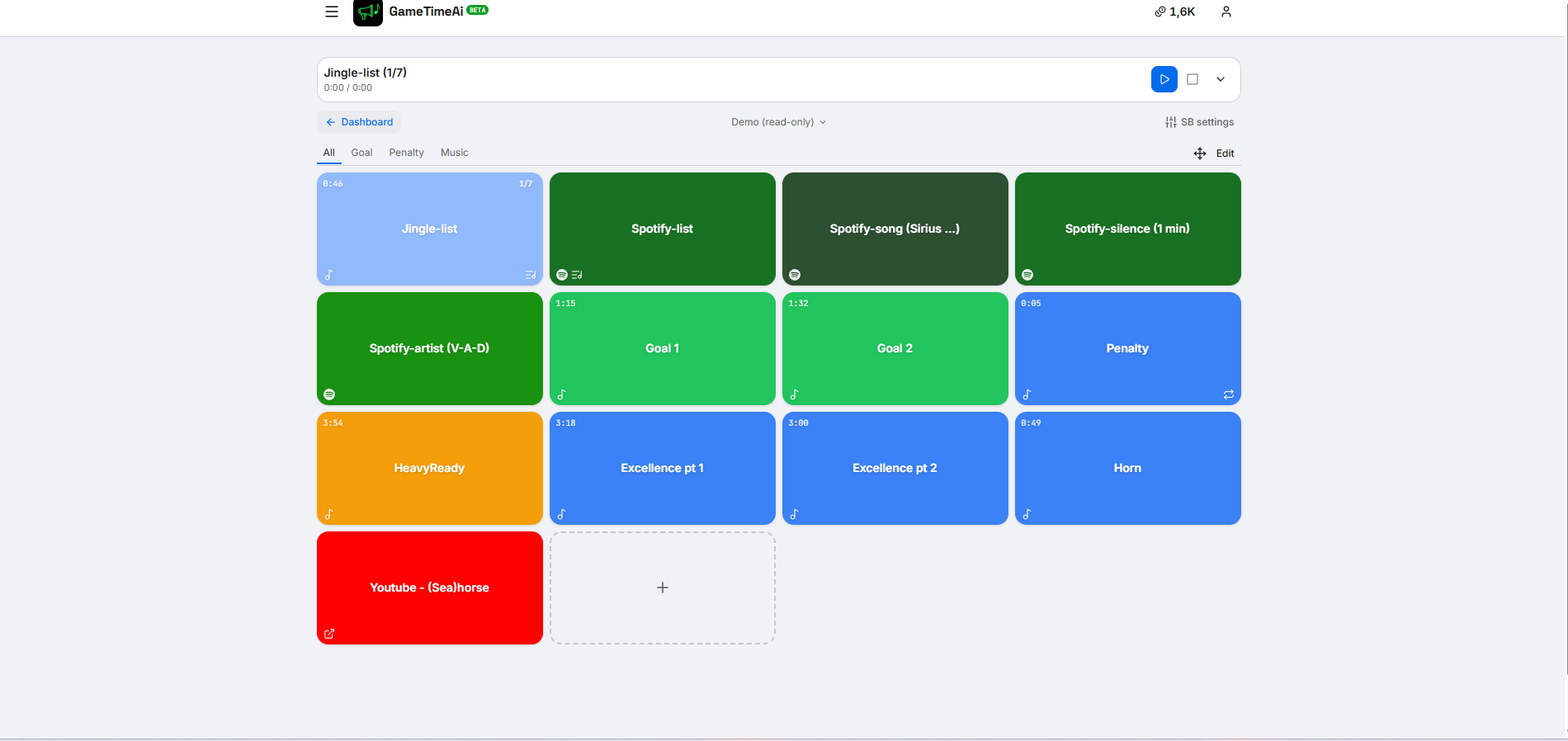Viewport: 1568px width, 741px height.
Task: Click the loop repeat icon on Penalty pad
Action: pyautogui.click(x=1229, y=394)
